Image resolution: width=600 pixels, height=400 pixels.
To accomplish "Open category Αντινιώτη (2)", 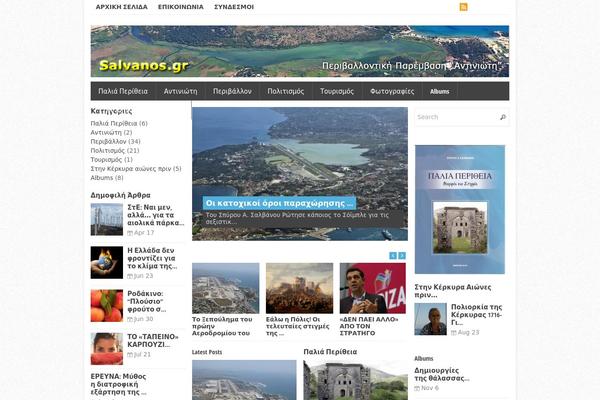I will click(111, 132).
